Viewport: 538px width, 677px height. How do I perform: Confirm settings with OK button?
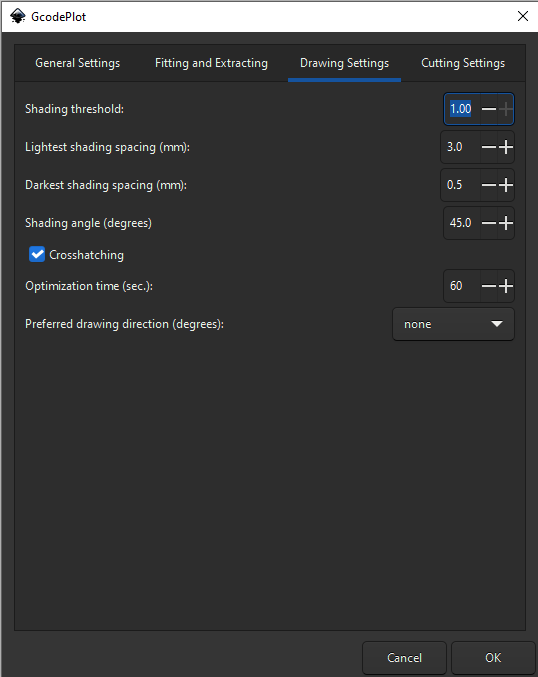[493, 658]
